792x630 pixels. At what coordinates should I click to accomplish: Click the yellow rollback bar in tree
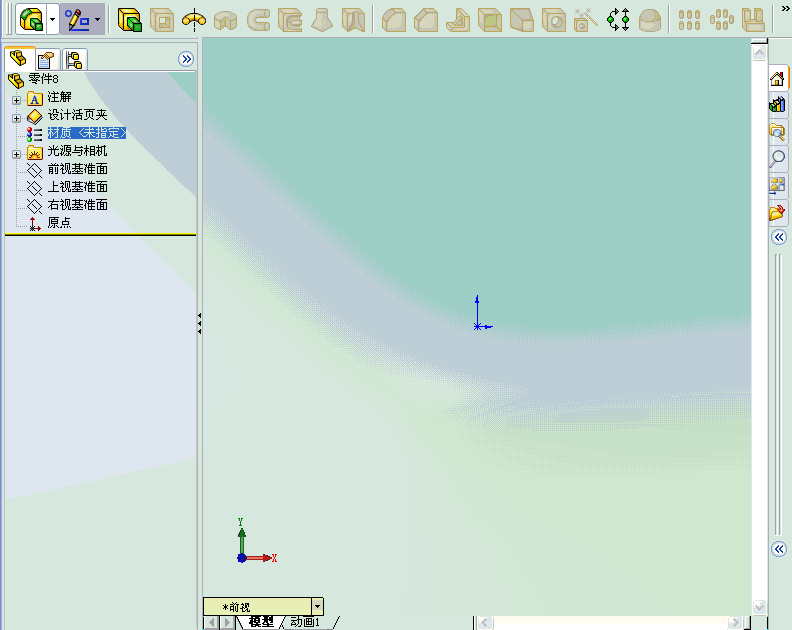click(100, 235)
